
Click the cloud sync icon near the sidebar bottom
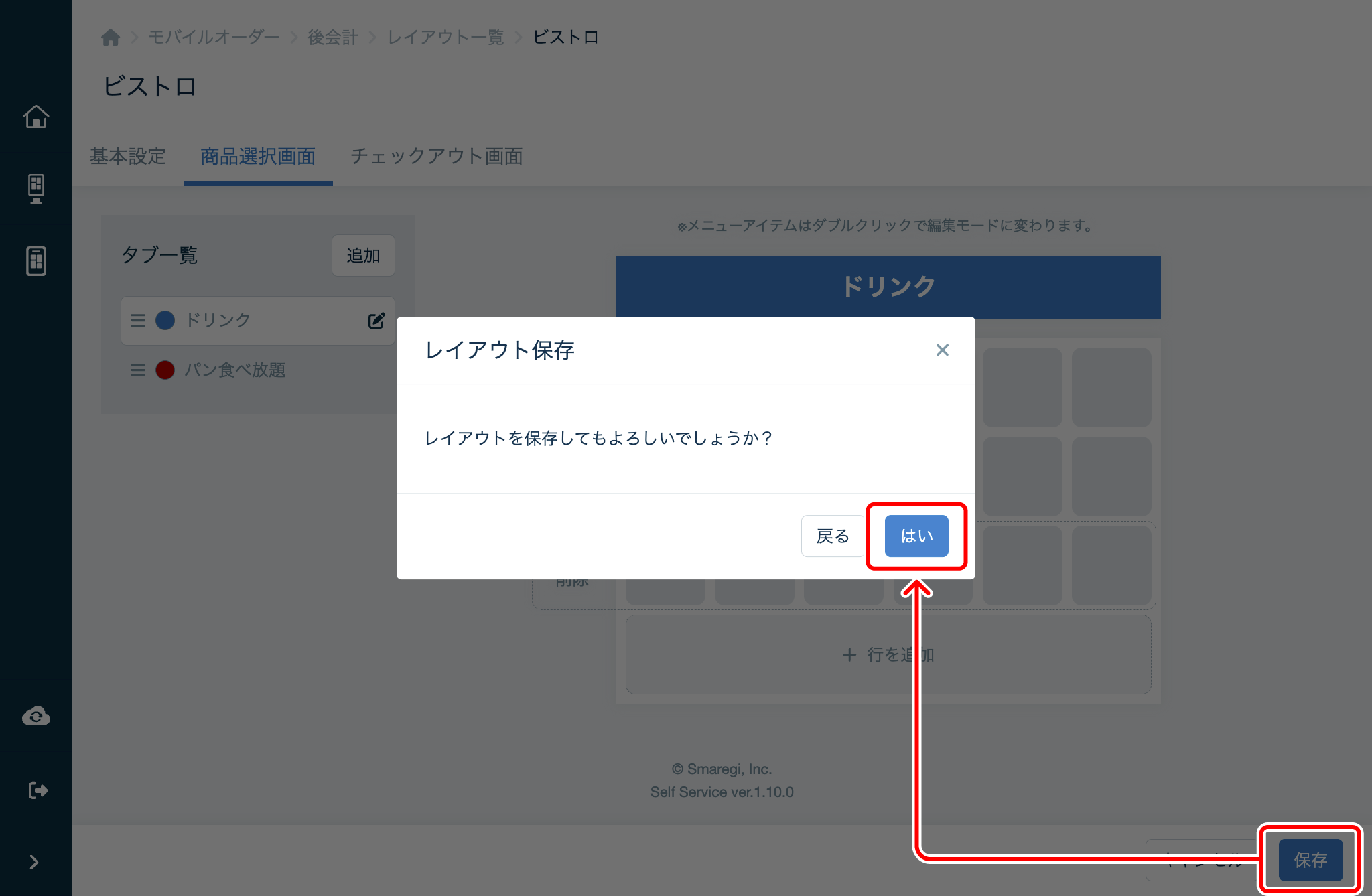point(36,716)
